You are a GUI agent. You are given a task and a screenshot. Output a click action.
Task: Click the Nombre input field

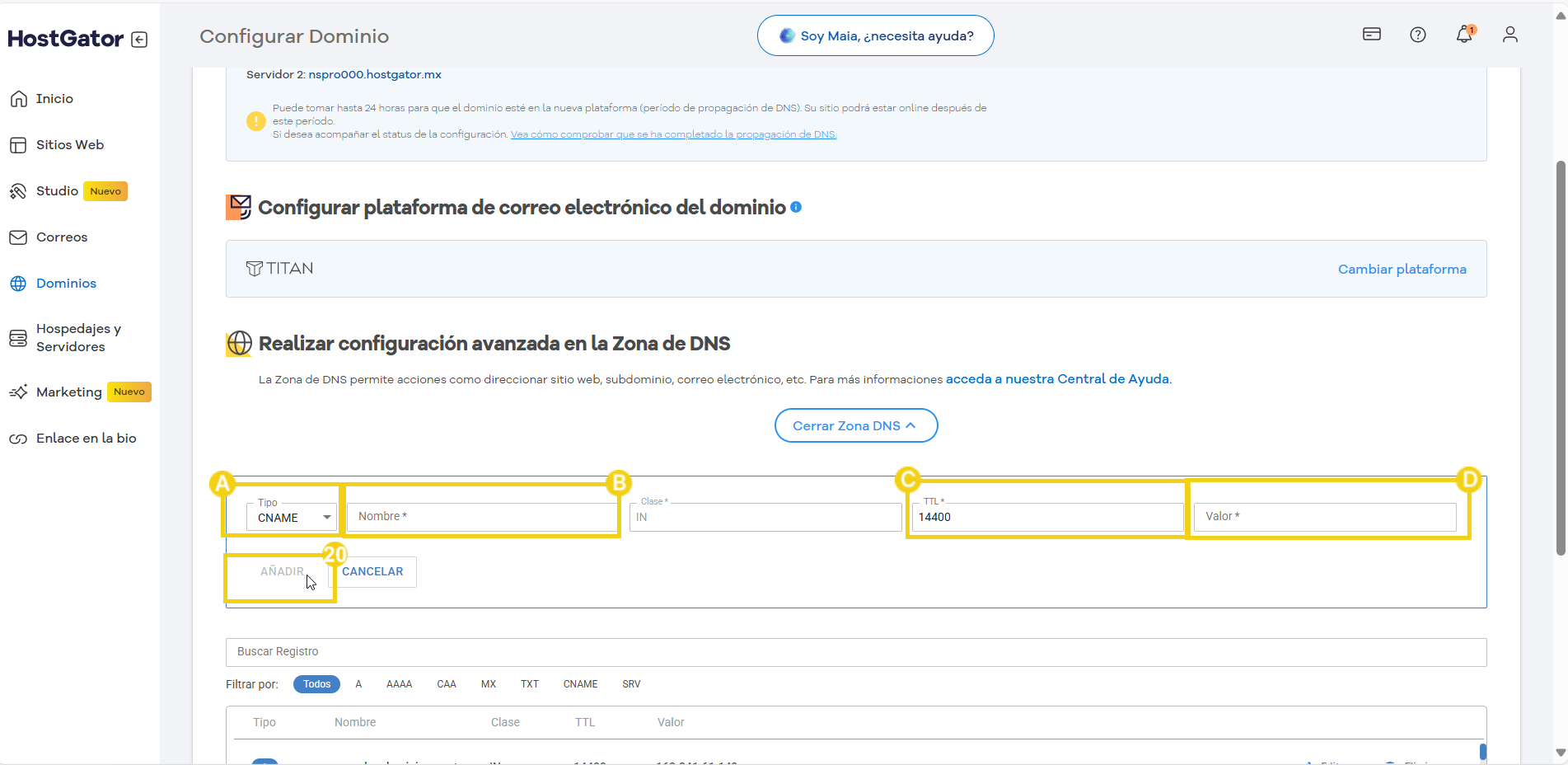point(481,517)
